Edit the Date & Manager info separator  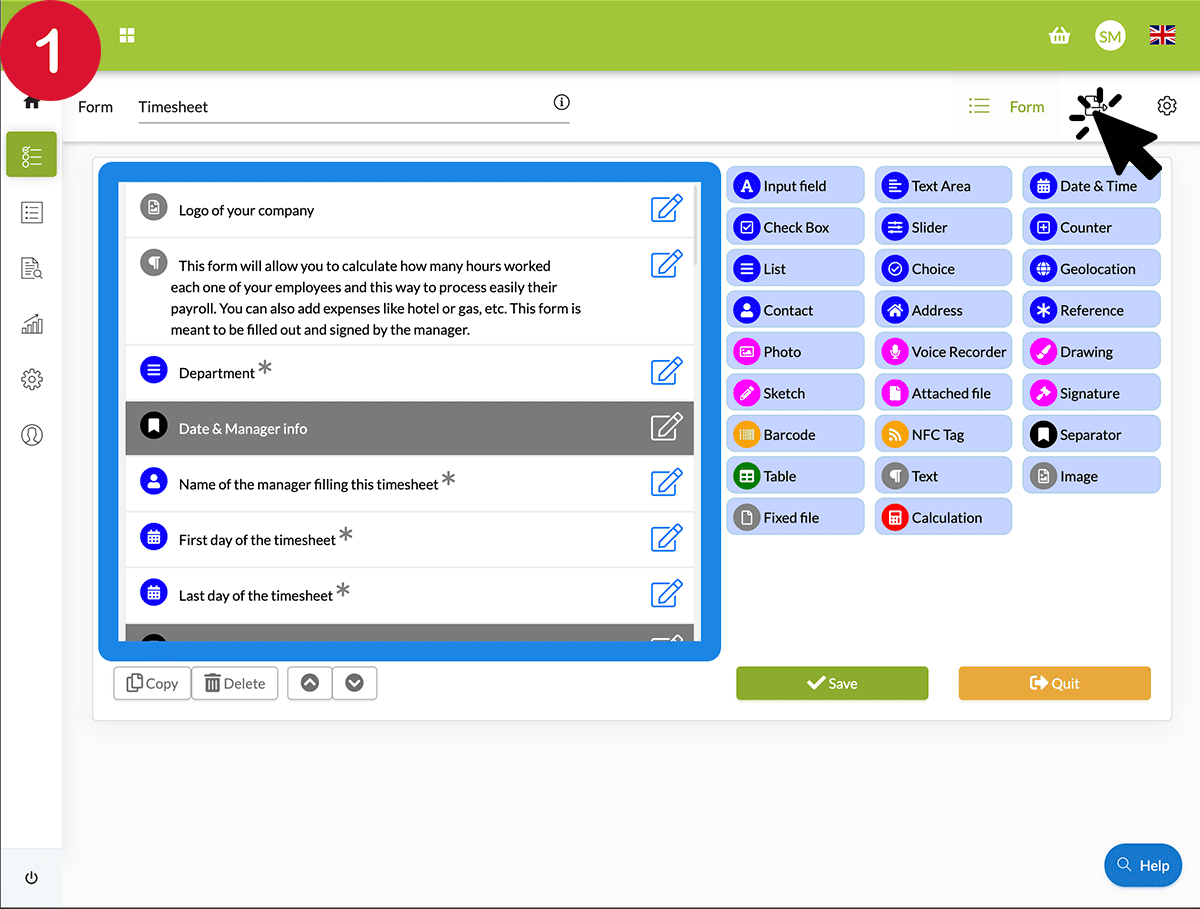(667, 427)
